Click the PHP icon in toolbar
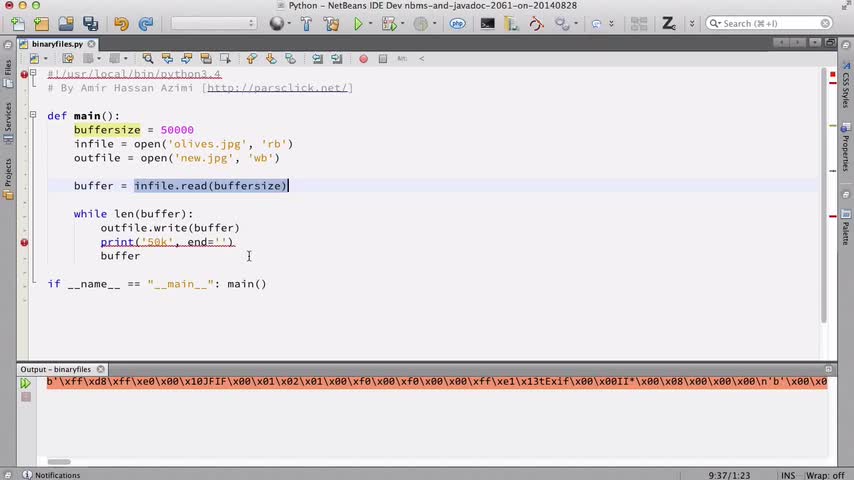Screen dimensions: 854x480 coord(458,23)
